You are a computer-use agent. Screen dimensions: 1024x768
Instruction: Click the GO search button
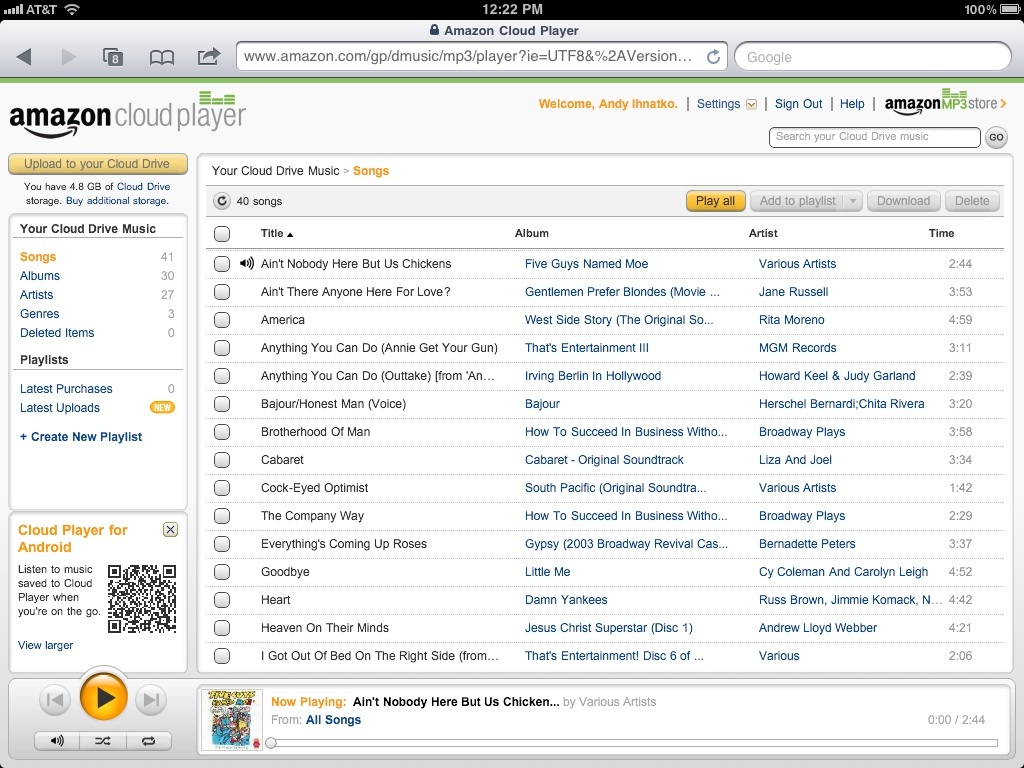pos(996,137)
